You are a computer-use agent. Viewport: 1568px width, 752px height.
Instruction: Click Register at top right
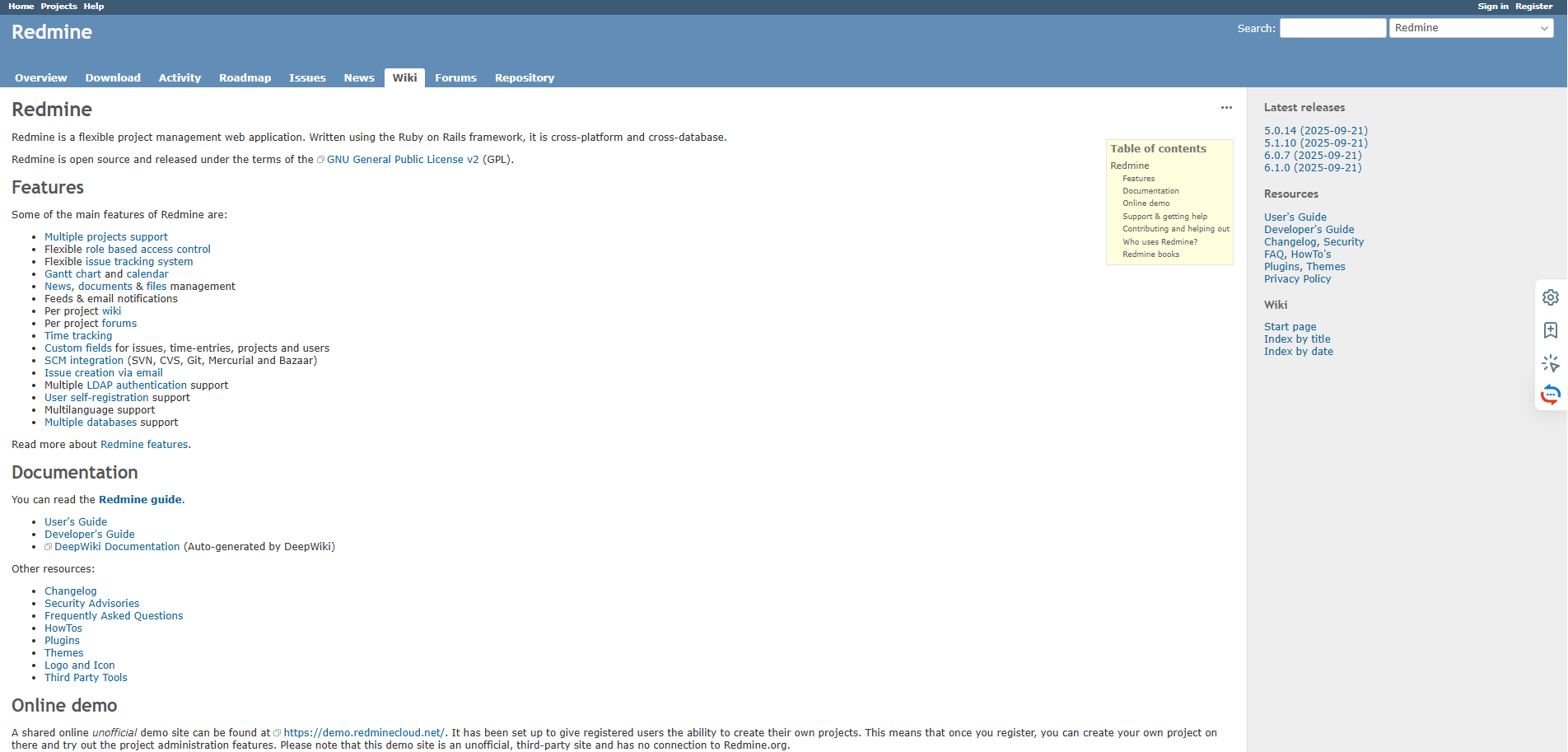(1533, 6)
